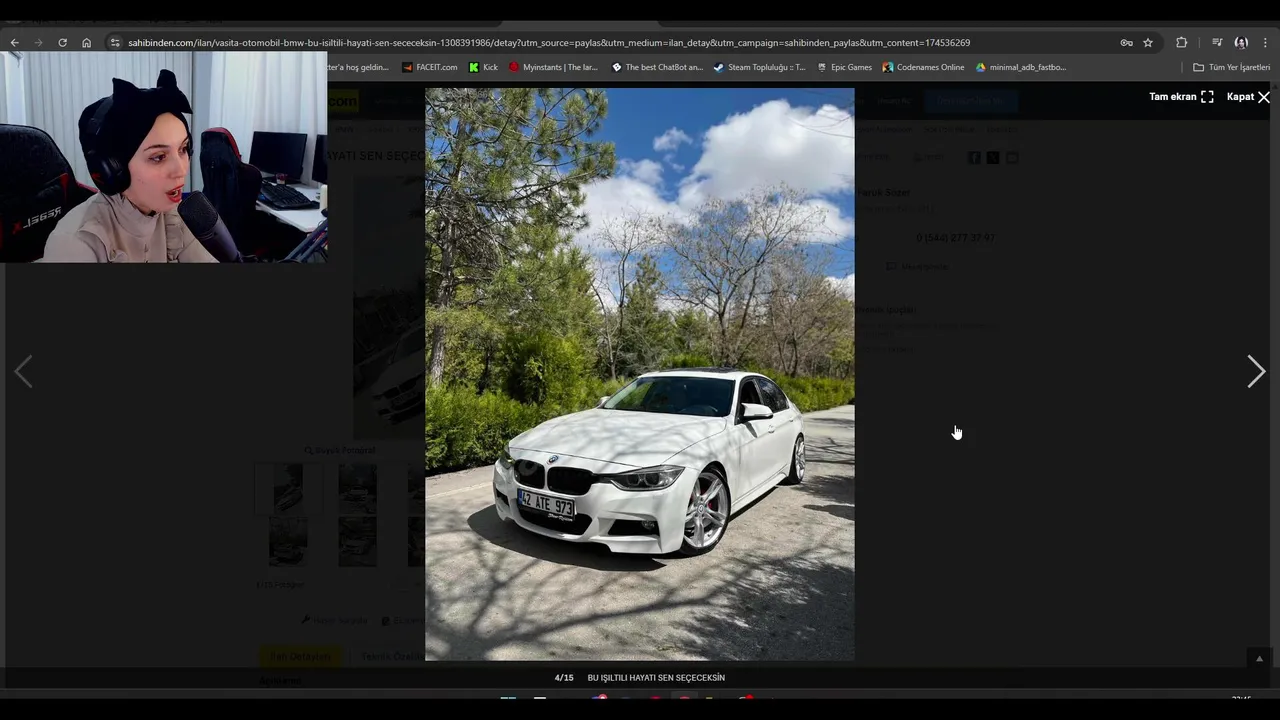Bookmark this page with the star icon
This screenshot has height=720, width=1280.
tap(1148, 43)
